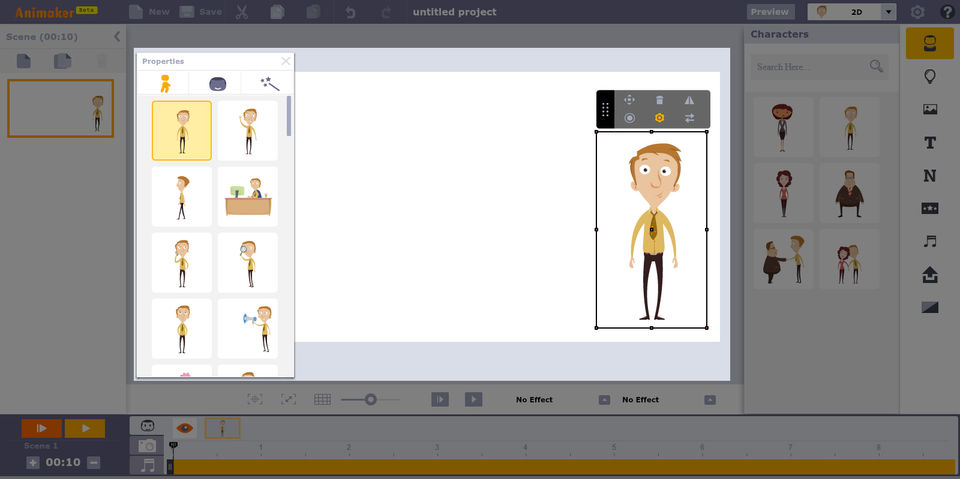Screen dimensions: 960x479
Task: Toggle the eye visibility icon in the timeline
Action: (x=185, y=427)
